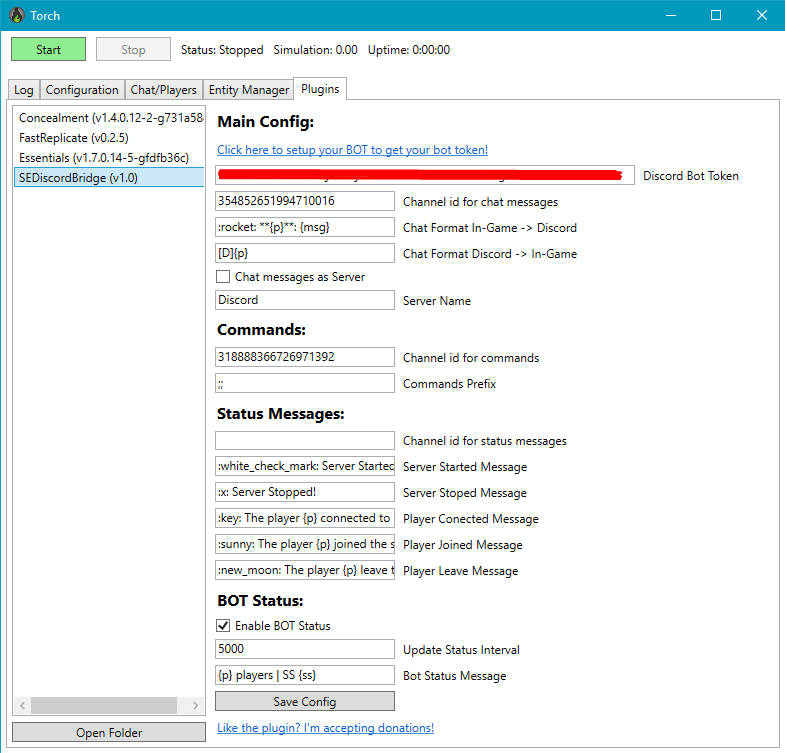Click the 'Status: Stopped' text
Viewport: 785px width, 753px height.
222,50
